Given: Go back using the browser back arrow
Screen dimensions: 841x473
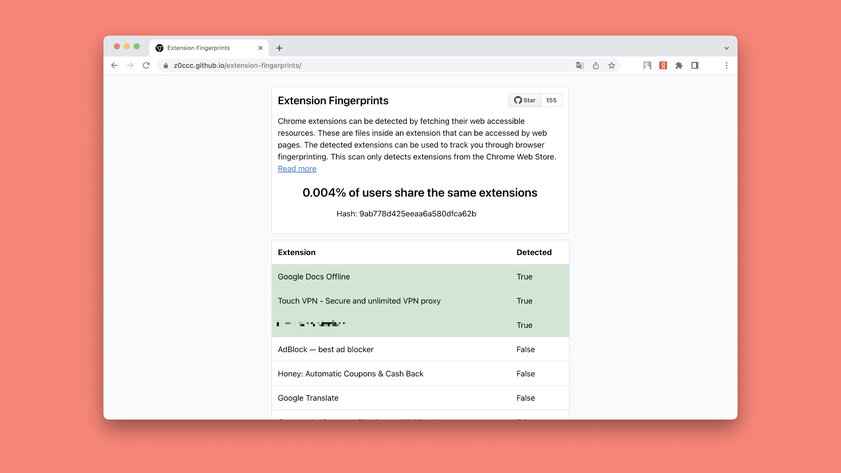Looking at the screenshot, I should [114, 65].
